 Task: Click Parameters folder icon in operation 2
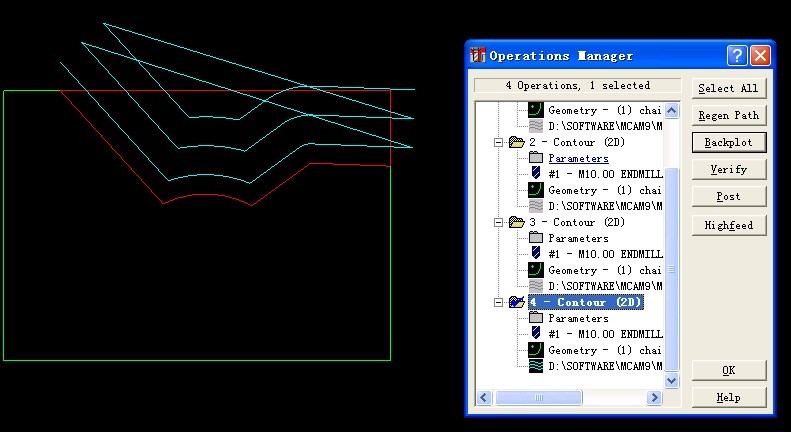pyautogui.click(x=536, y=158)
